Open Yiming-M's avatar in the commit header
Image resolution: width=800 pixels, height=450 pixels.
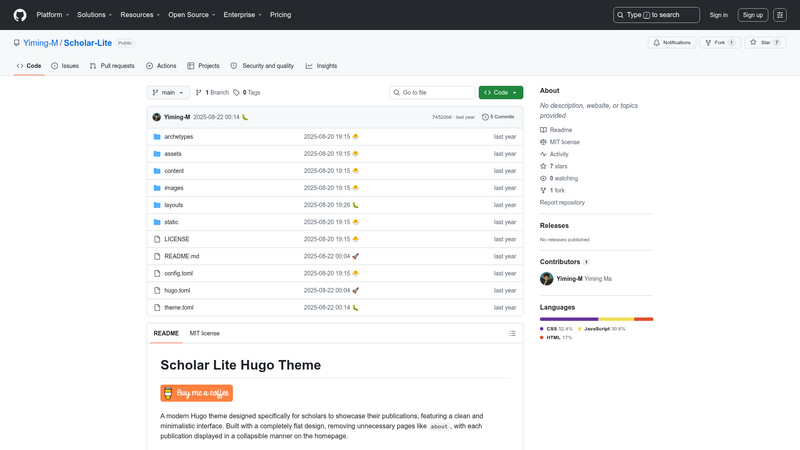[x=157, y=117]
